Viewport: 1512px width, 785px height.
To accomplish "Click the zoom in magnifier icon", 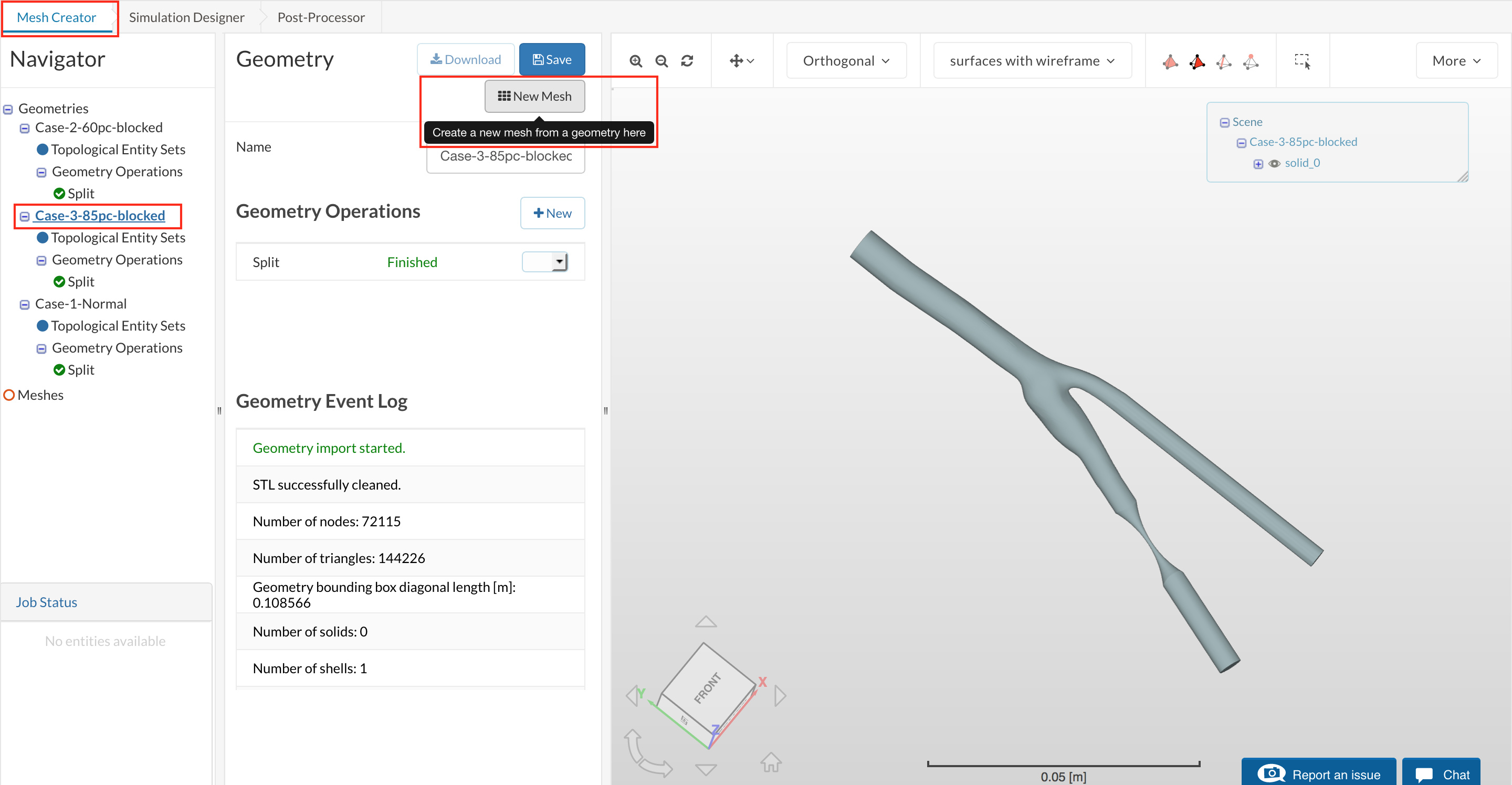I will 636,61.
